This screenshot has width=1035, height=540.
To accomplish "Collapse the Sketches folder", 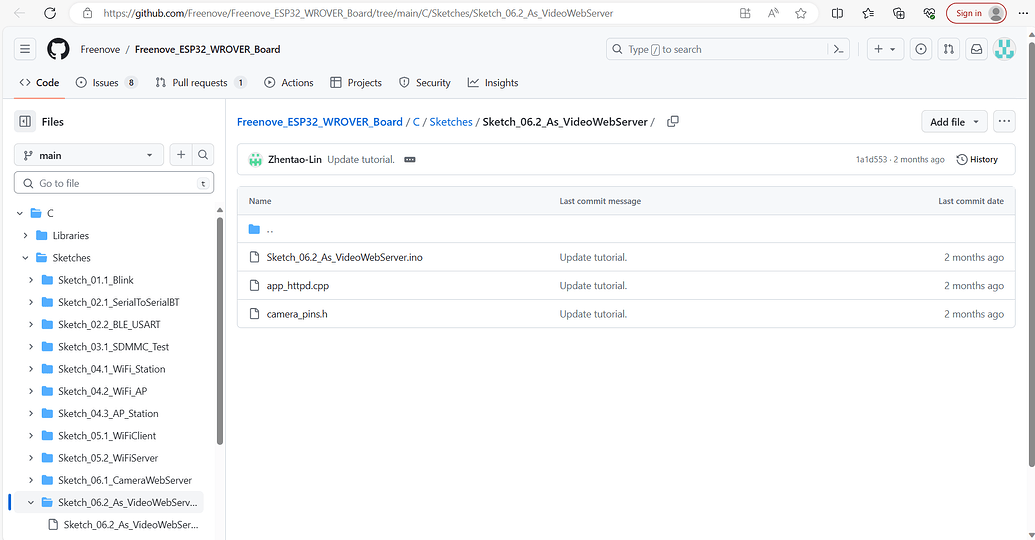I will coord(25,258).
